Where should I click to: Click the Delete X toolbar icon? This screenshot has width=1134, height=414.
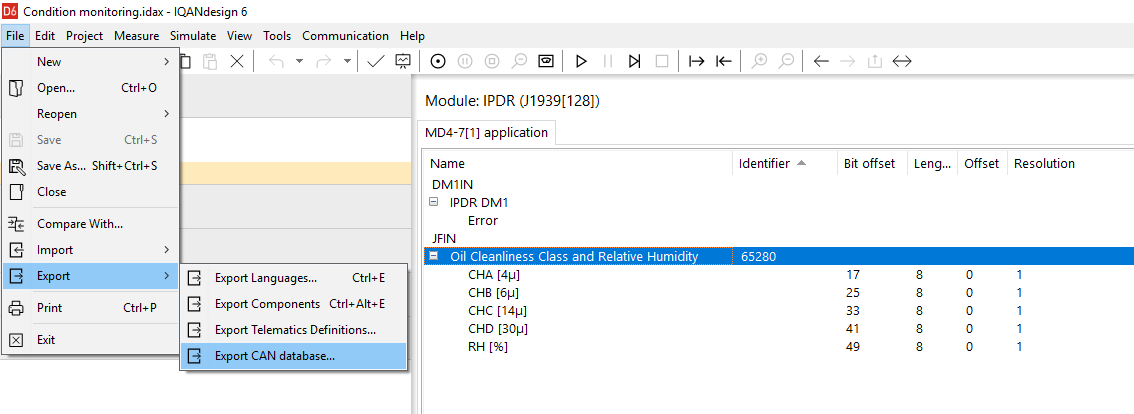(237, 62)
